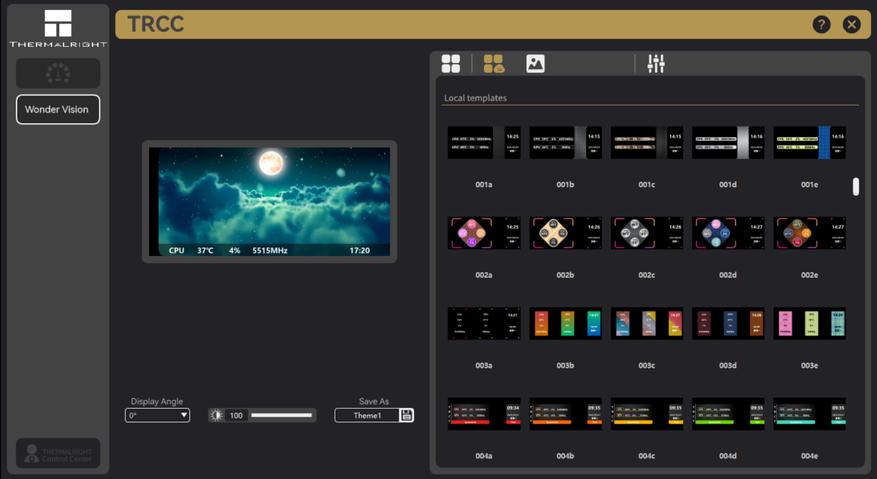The image size is (877, 479).
Task: Select template thumbnail 004d
Action: [x=728, y=414]
